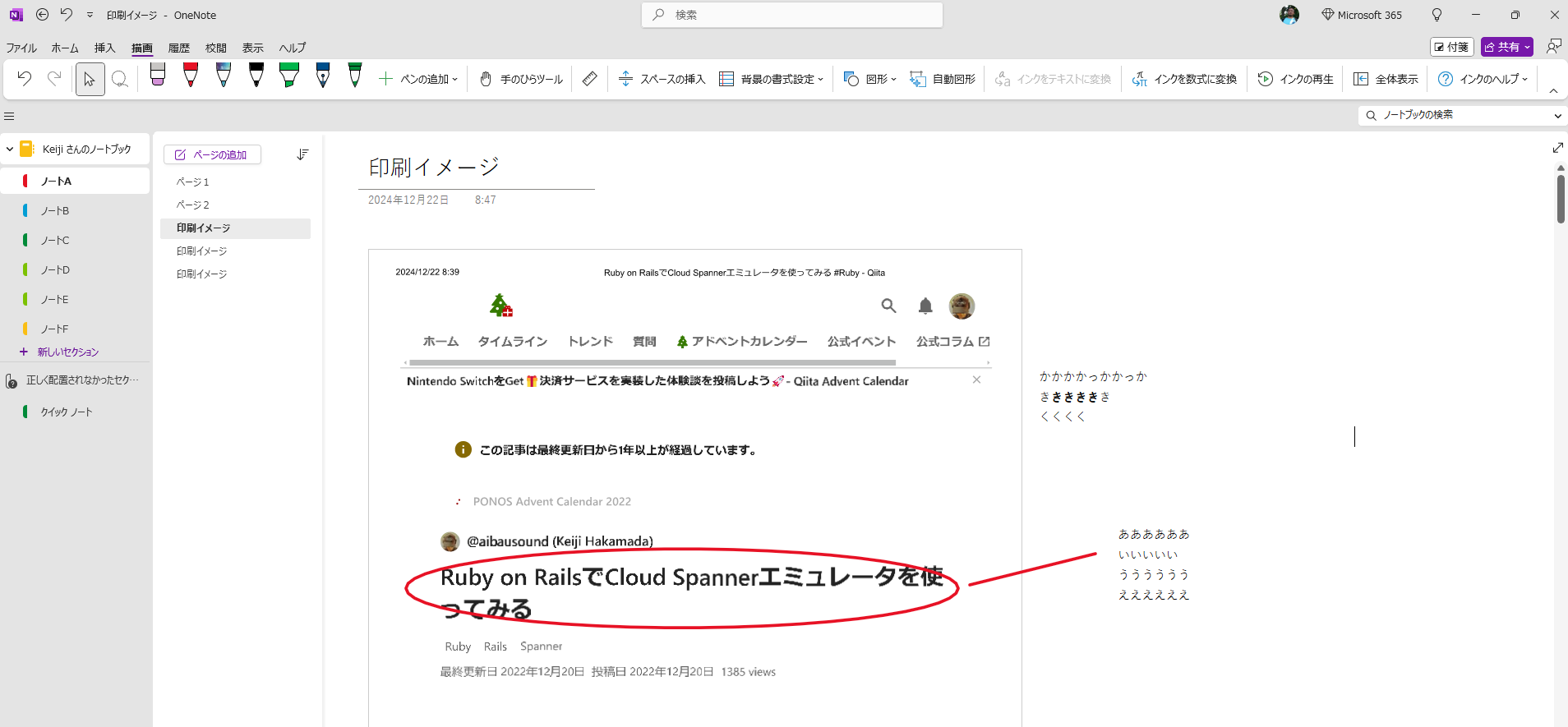Toggle 自動図形 automatic shapes
Screen dimensions: 1568x727
pos(943,79)
